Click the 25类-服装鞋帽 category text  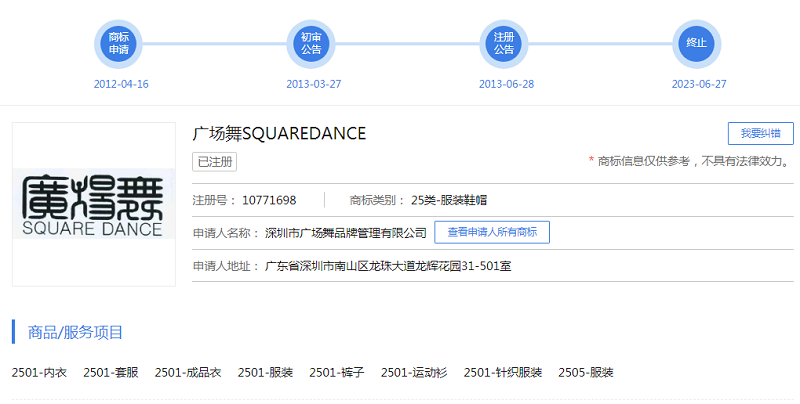[x=449, y=200]
